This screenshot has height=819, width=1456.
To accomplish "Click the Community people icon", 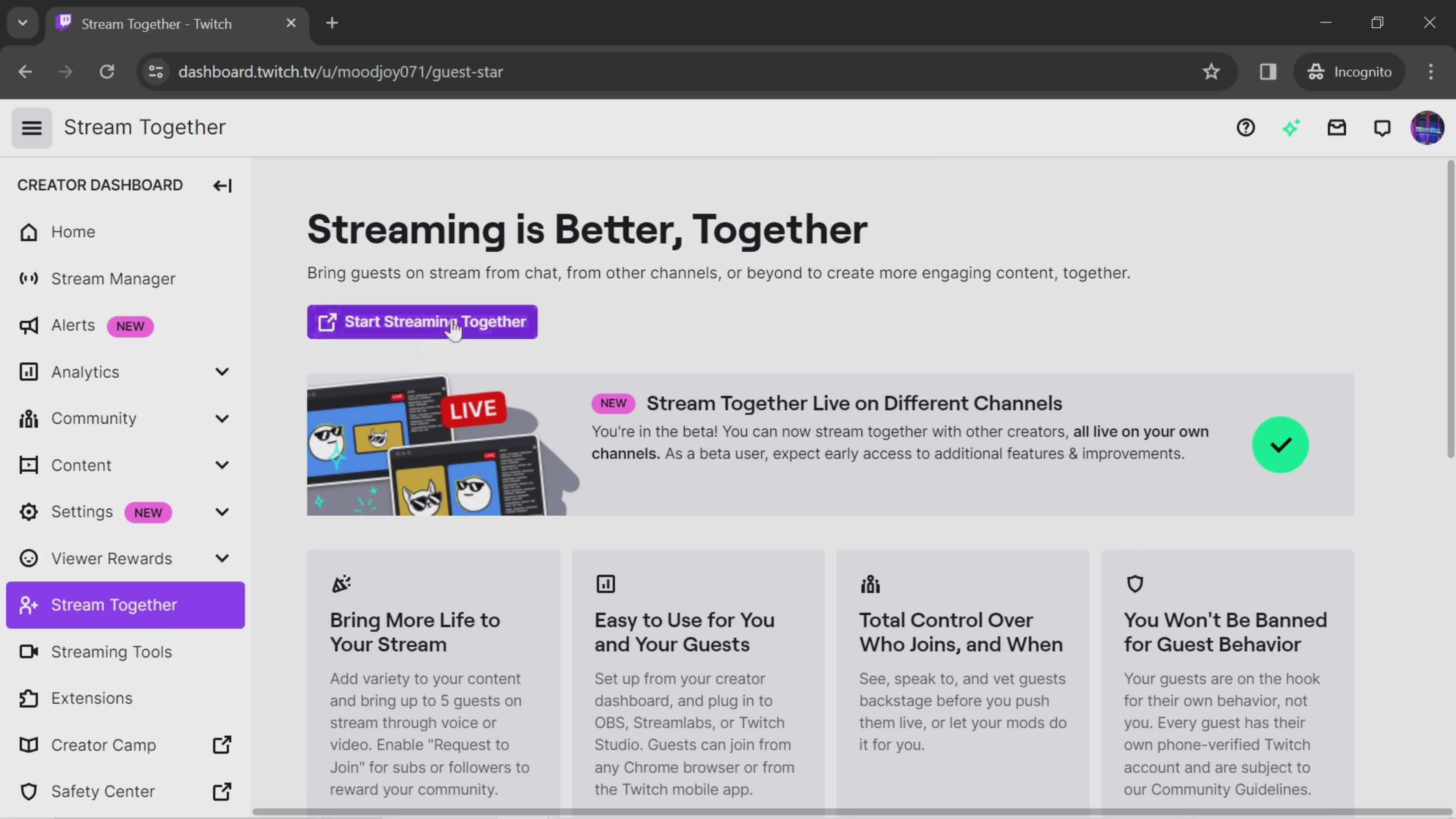I will click(28, 419).
